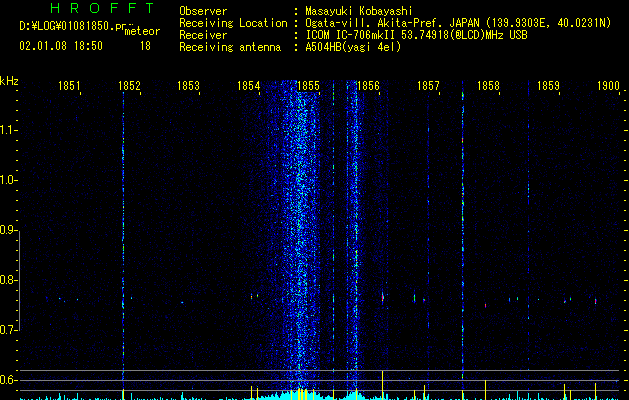Click time axis label 1900
This screenshot has width=629, height=400.
(x=608, y=86)
